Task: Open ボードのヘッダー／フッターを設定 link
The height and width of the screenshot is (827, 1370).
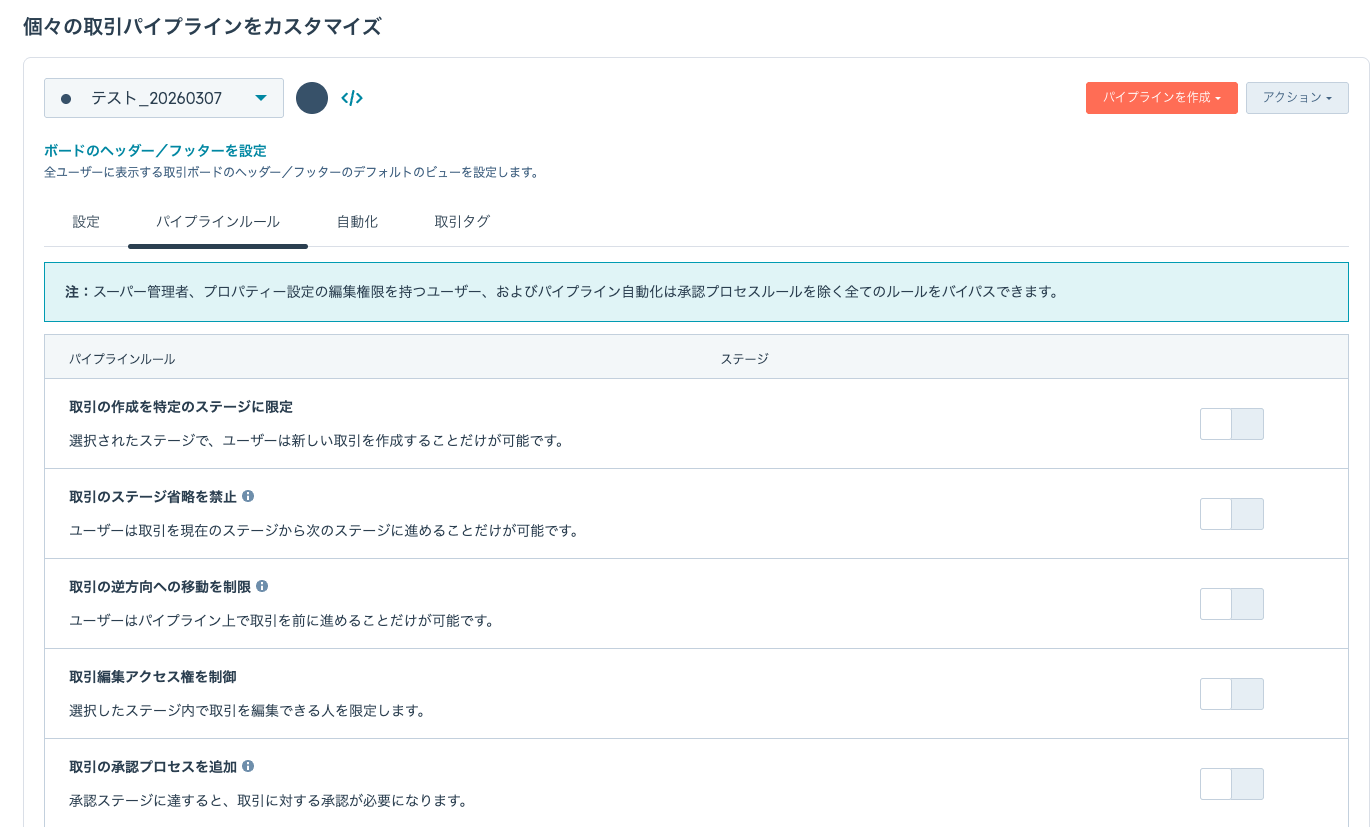Action: [155, 151]
